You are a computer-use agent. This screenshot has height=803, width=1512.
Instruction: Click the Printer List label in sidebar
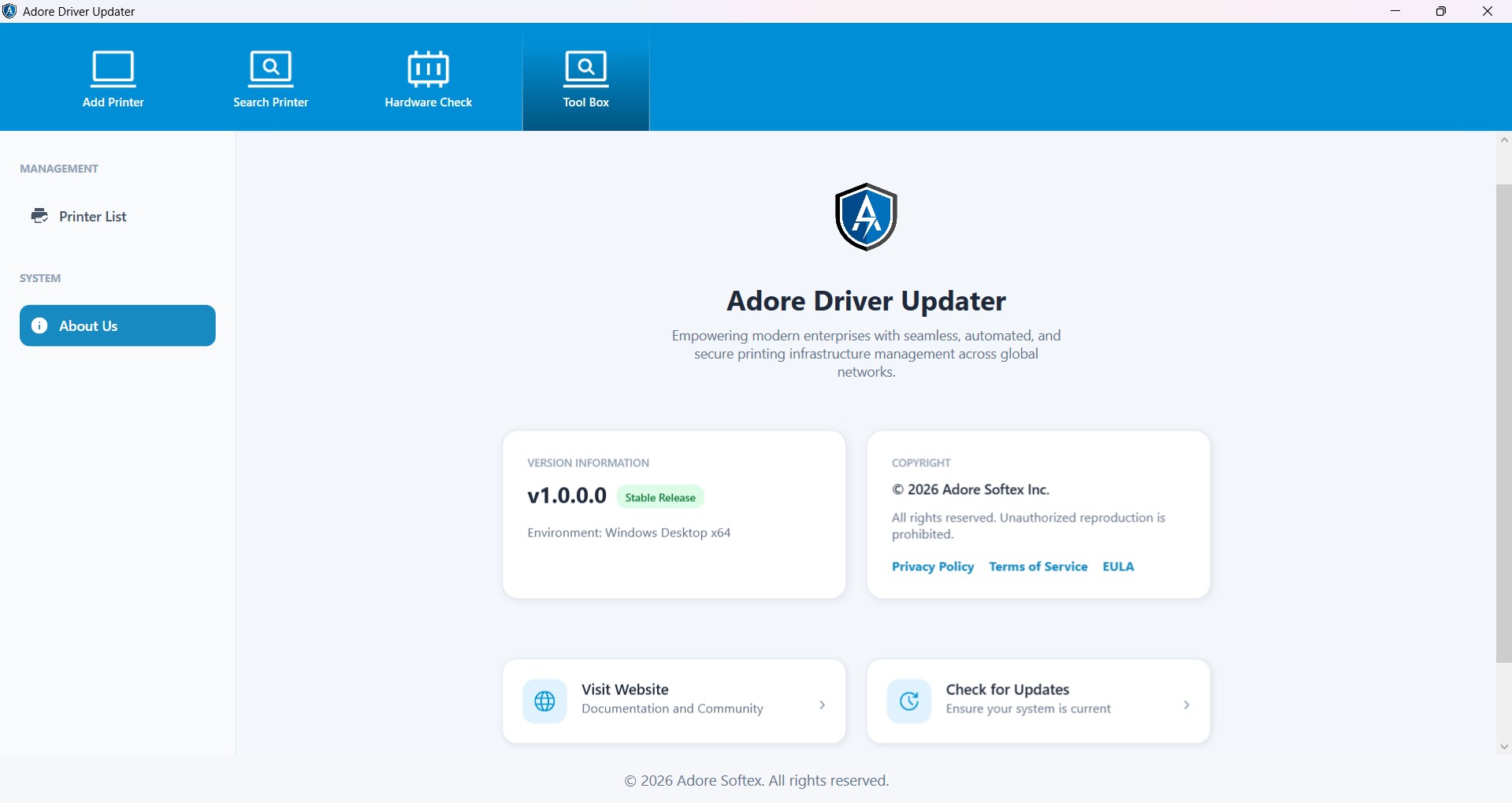[93, 217]
